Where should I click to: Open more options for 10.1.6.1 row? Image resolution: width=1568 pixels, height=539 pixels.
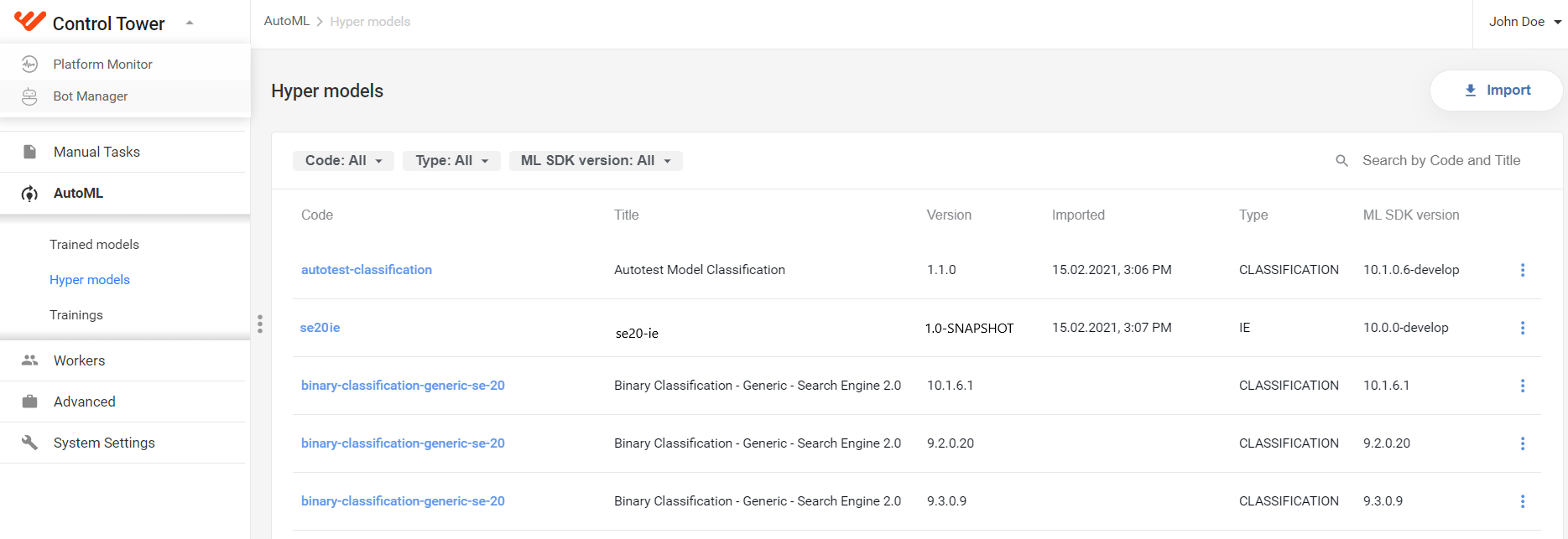(1523, 386)
